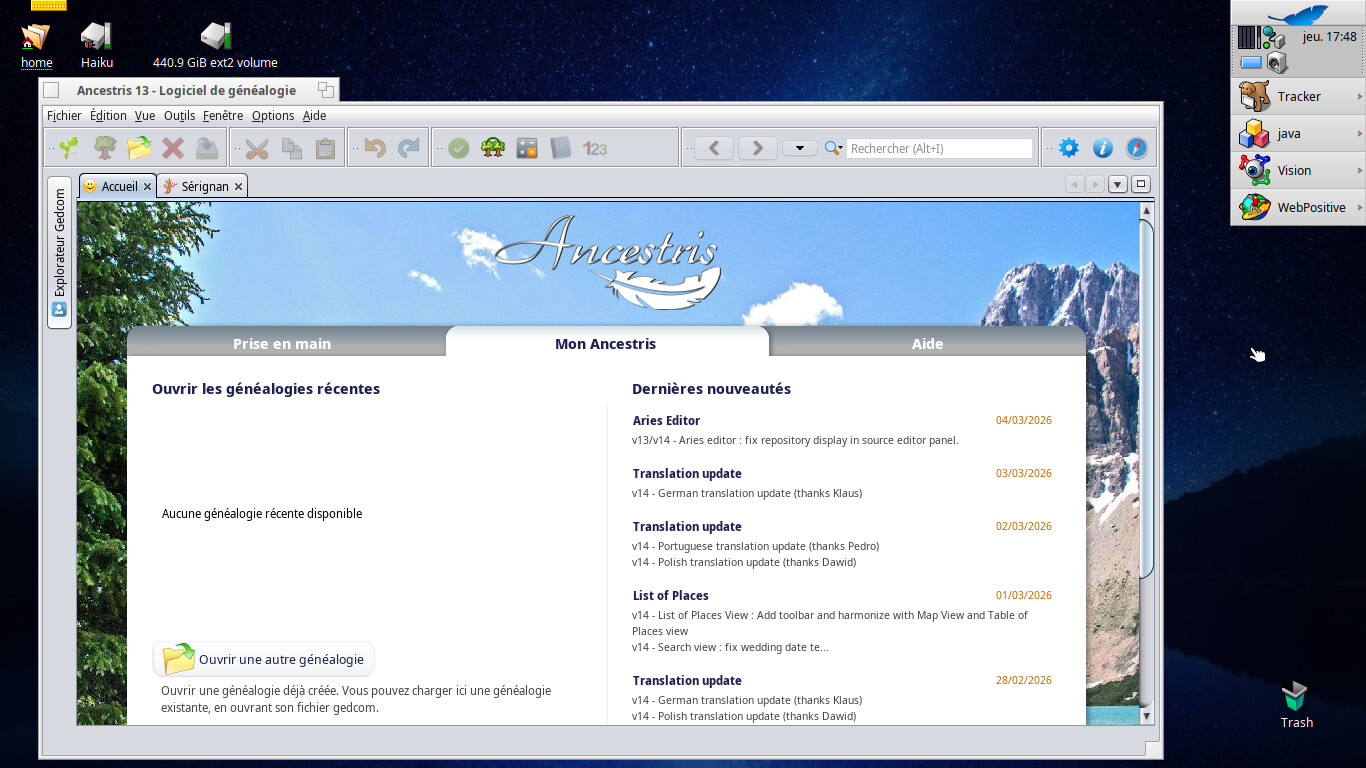Open the Fichier menu

click(64, 116)
